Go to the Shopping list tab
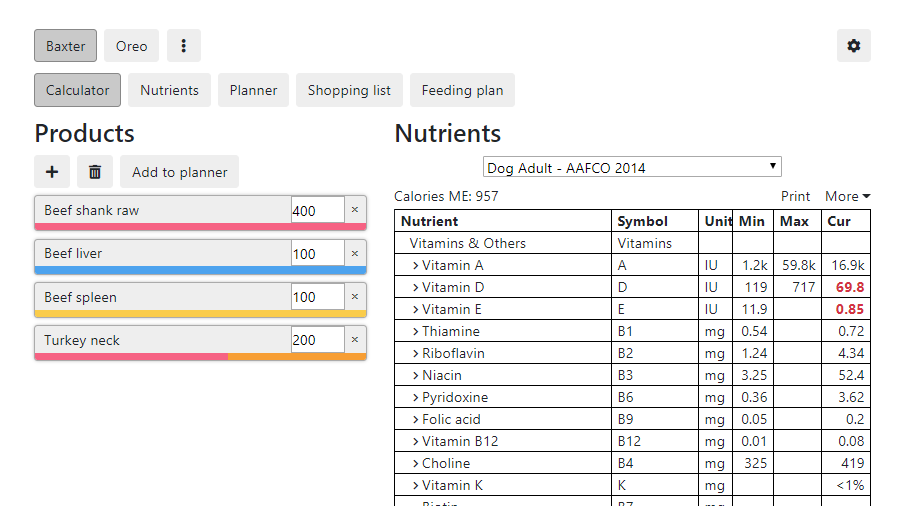900x506 pixels. tap(349, 90)
